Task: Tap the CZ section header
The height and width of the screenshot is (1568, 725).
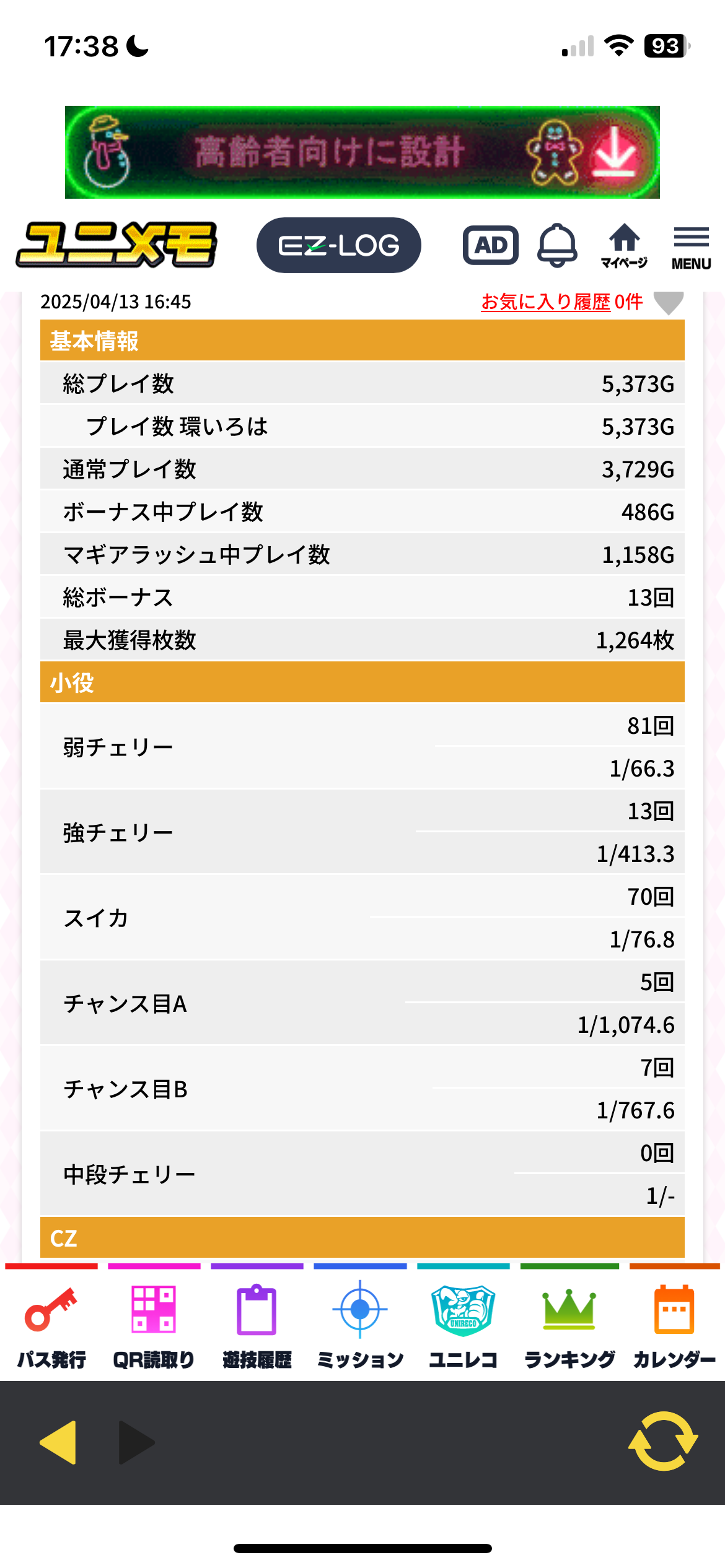Action: tap(362, 1238)
